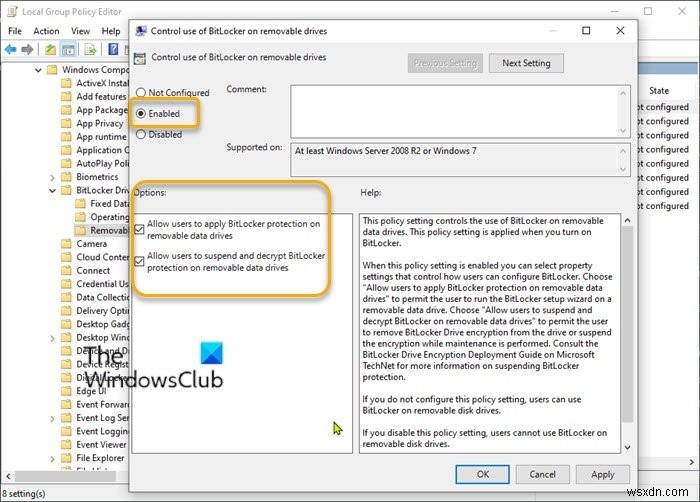This screenshot has width=700, height=502.
Task: Click the Biometrics folder icon
Action: point(66,177)
